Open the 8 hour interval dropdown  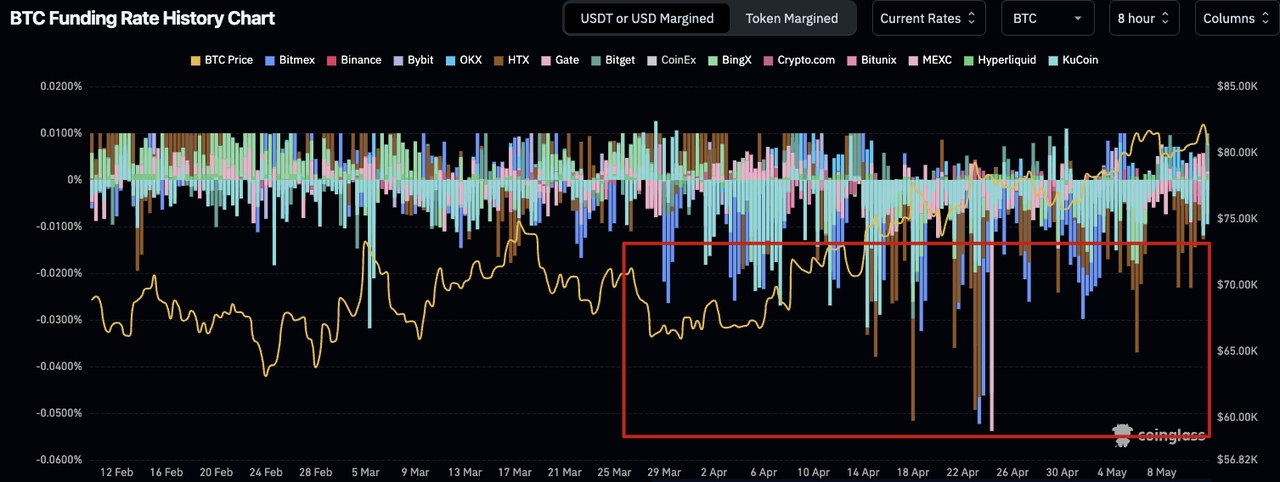click(1145, 18)
